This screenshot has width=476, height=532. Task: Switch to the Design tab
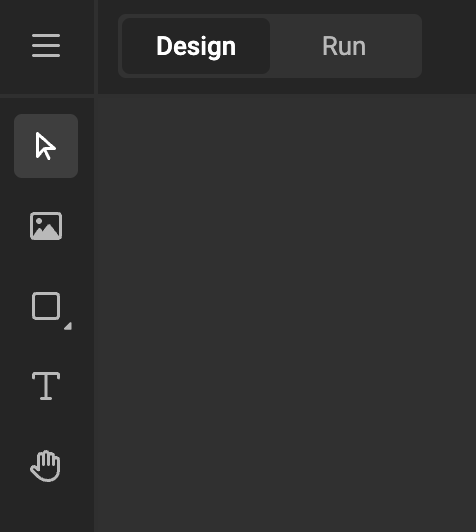click(x=196, y=46)
